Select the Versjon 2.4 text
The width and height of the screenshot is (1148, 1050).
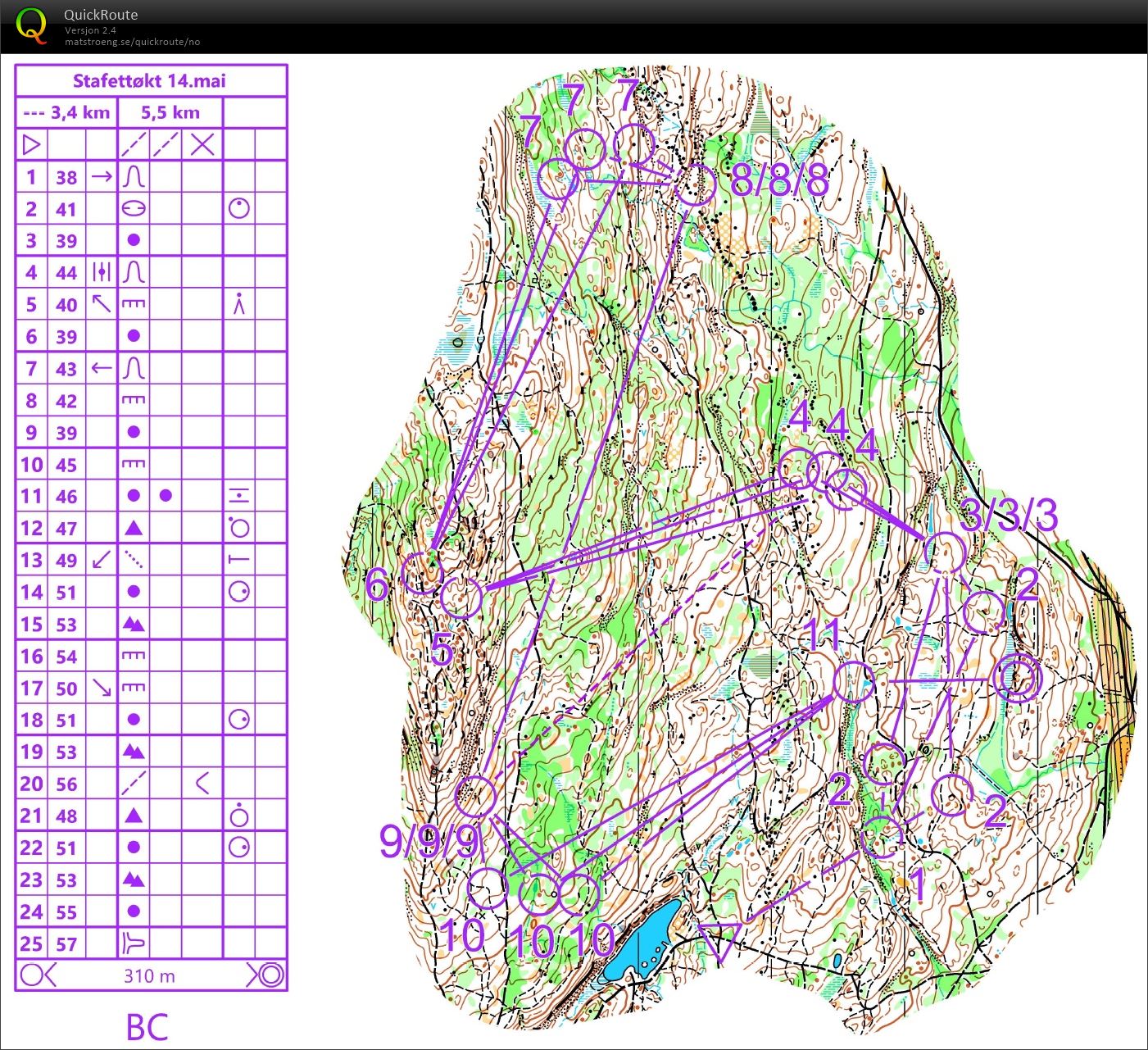(89, 30)
